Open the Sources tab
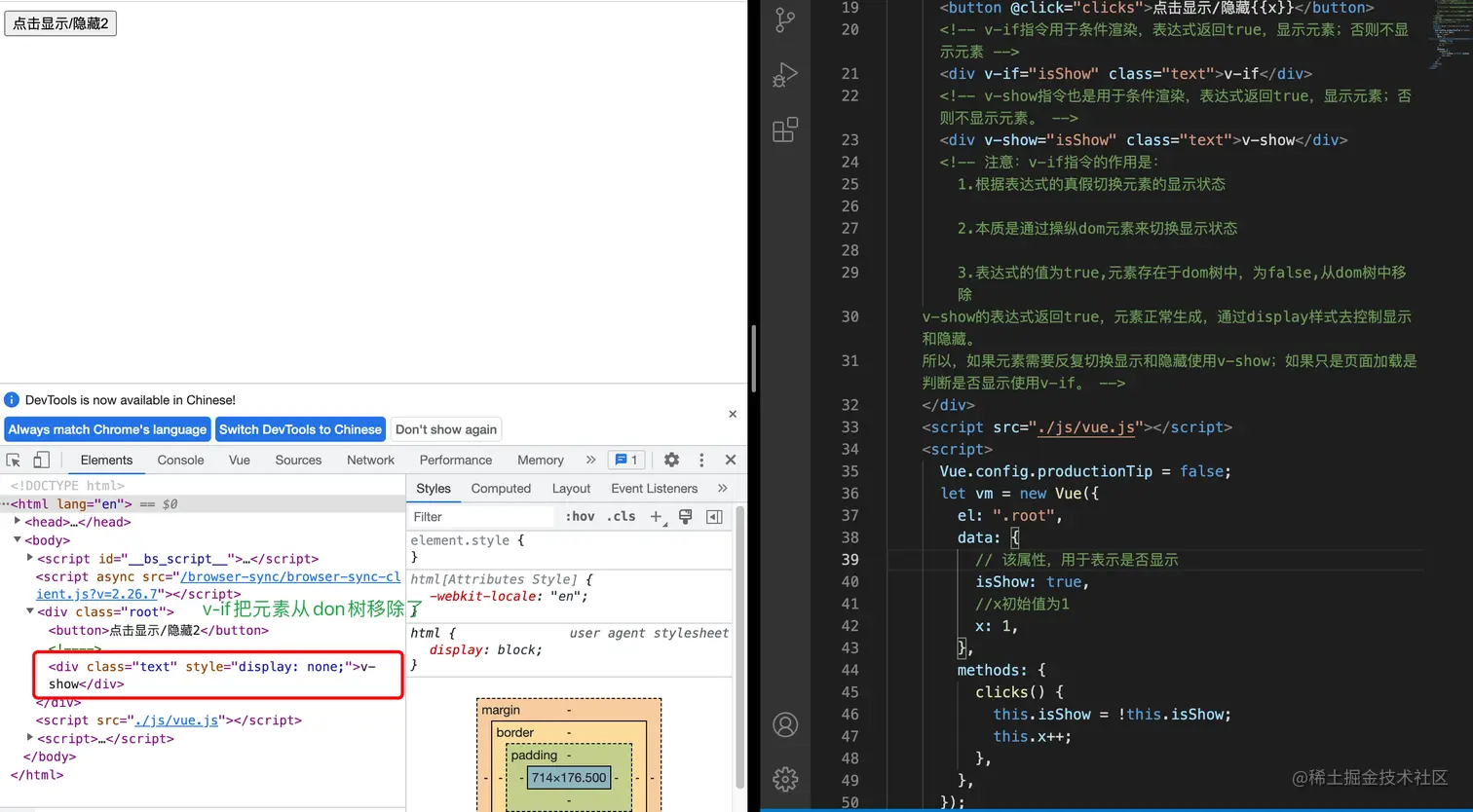The width and height of the screenshot is (1473, 812). [x=298, y=461]
